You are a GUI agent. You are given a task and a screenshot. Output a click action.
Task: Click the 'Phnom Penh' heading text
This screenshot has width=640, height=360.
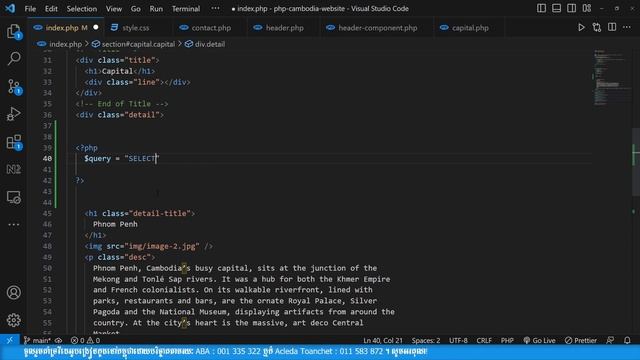(115, 224)
